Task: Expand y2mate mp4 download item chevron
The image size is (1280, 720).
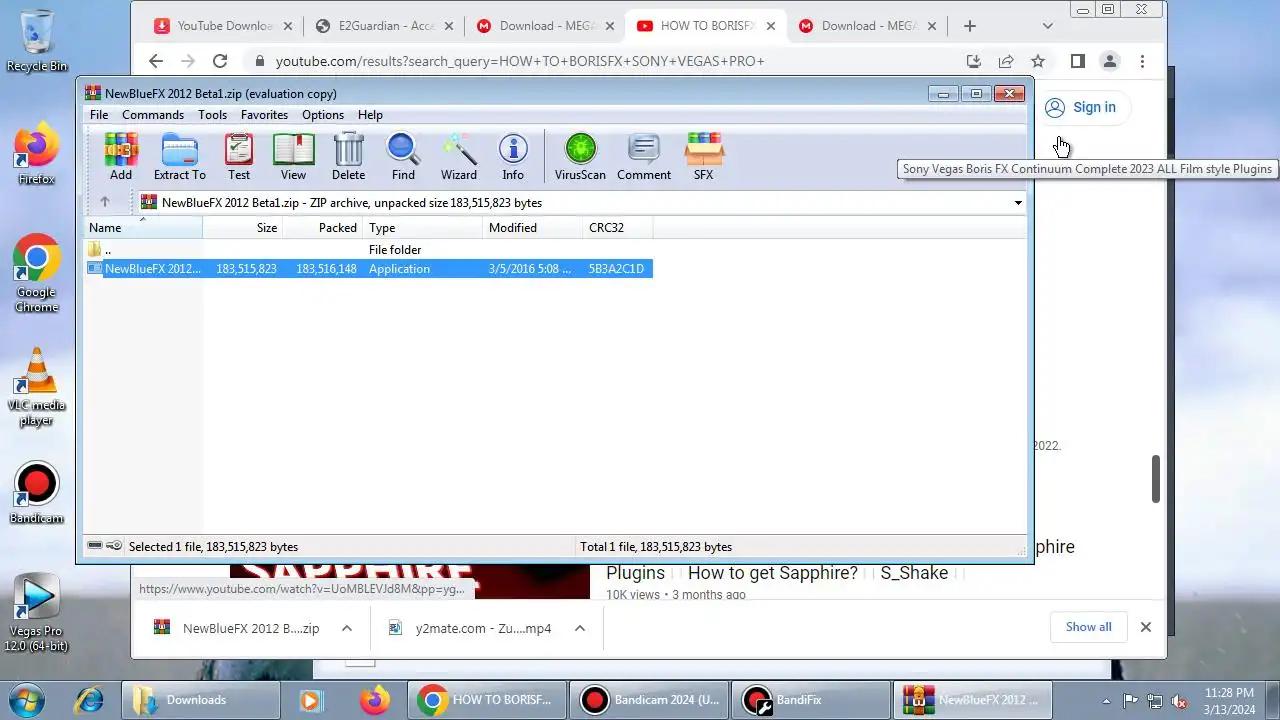Action: [580, 628]
